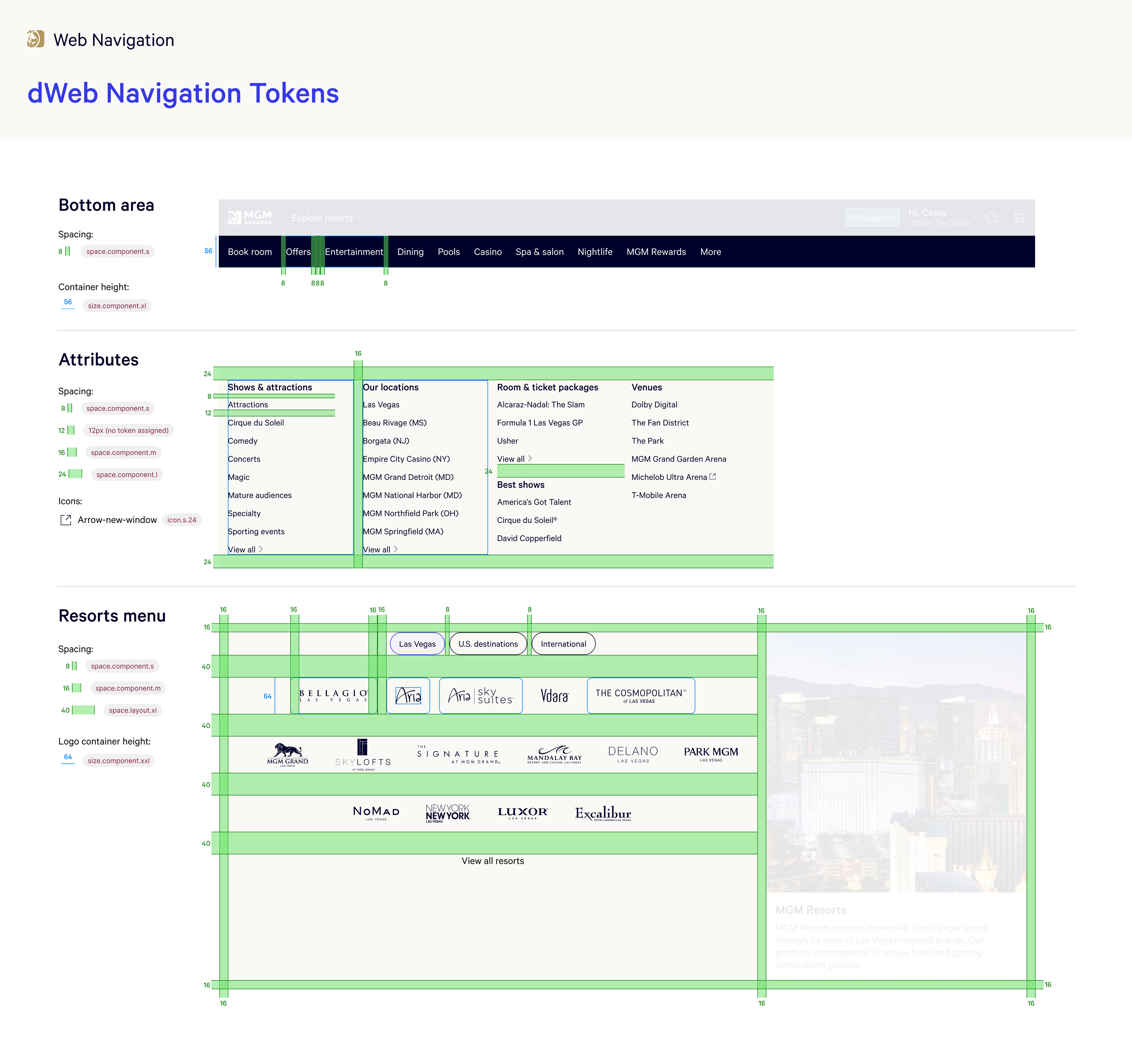Screen dimensions: 1132x1064
Task: Click the standalone Aria resort logo
Action: 408,696
